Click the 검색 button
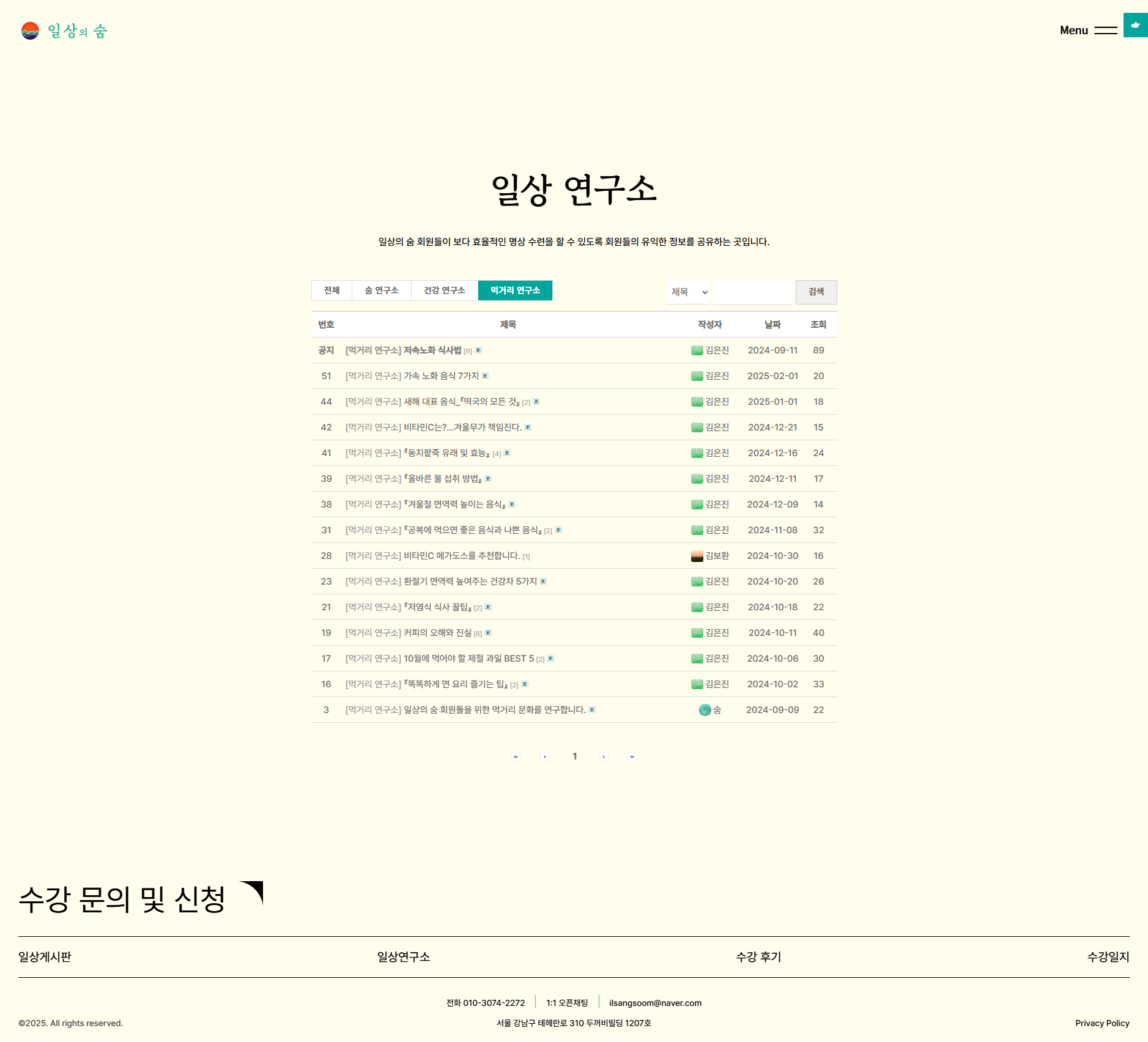 point(816,292)
